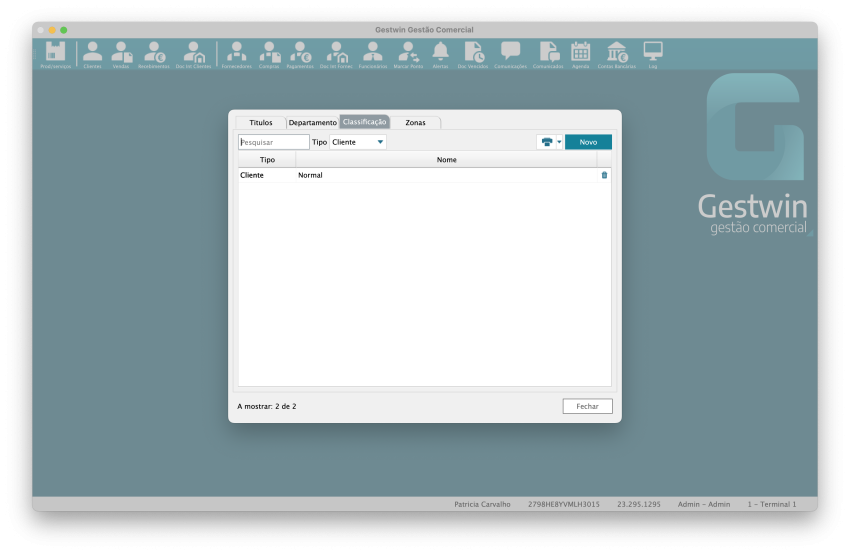This screenshot has height=554, width=850.
Task: Open Fornecedores from the toolbar
Action: [x=237, y=53]
